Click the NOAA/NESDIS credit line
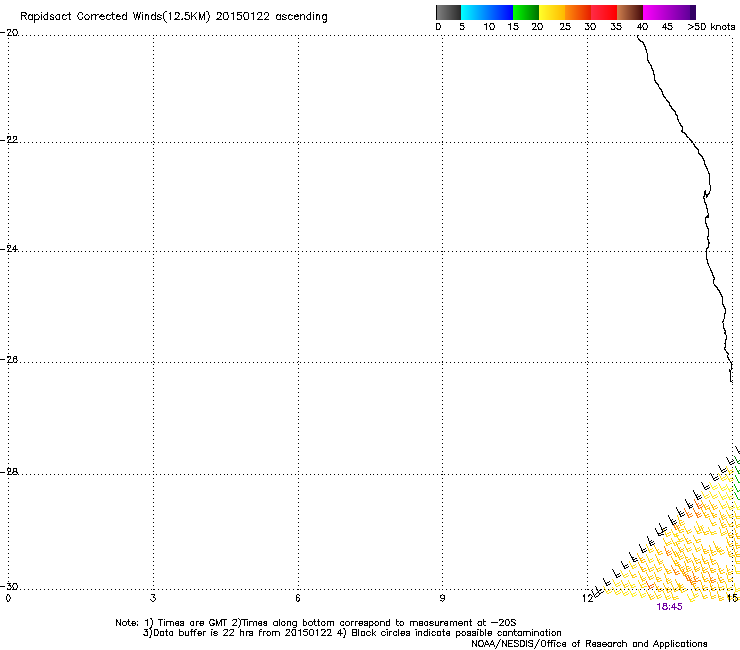 [589, 644]
